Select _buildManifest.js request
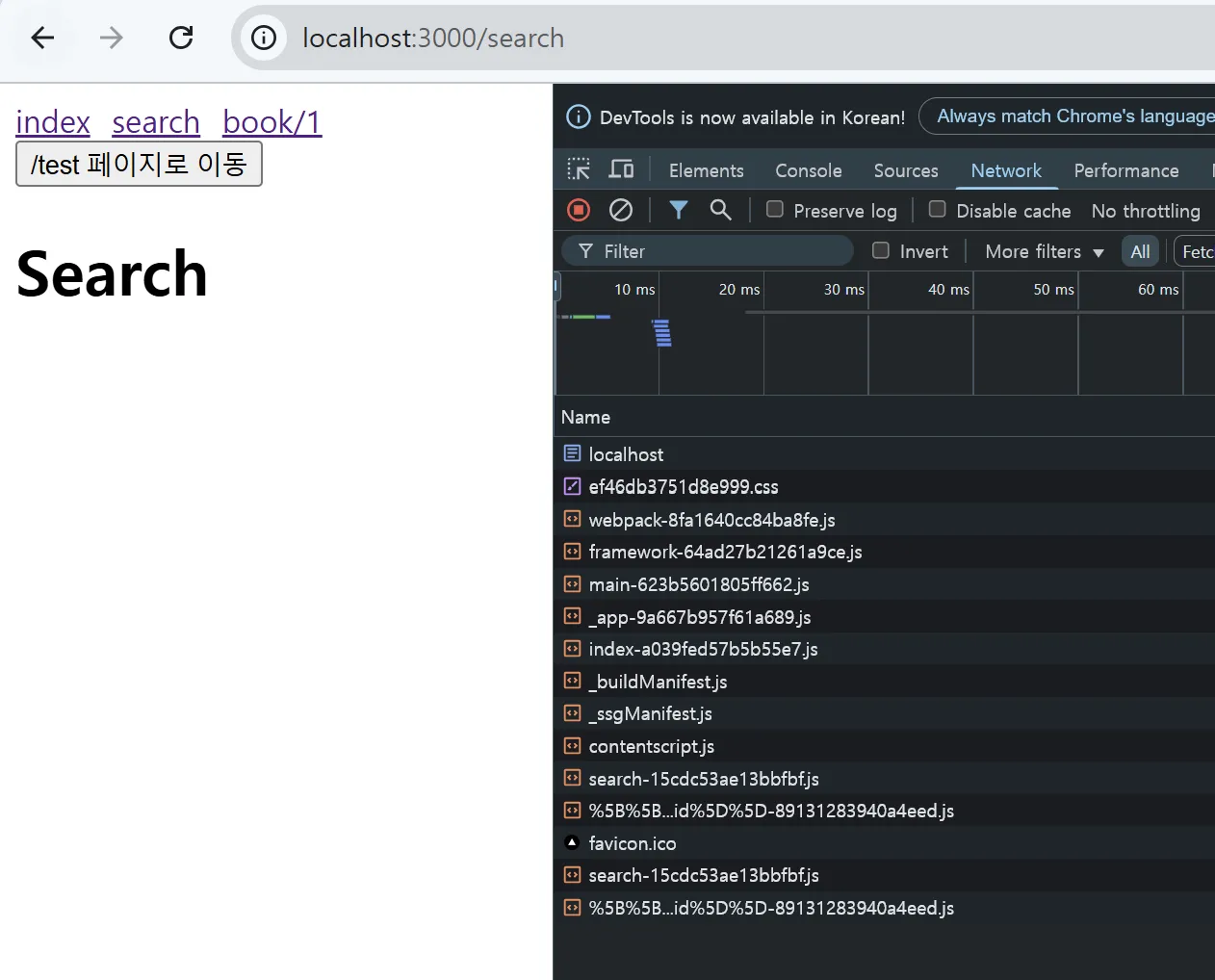This screenshot has height=980, width=1215. (884, 682)
